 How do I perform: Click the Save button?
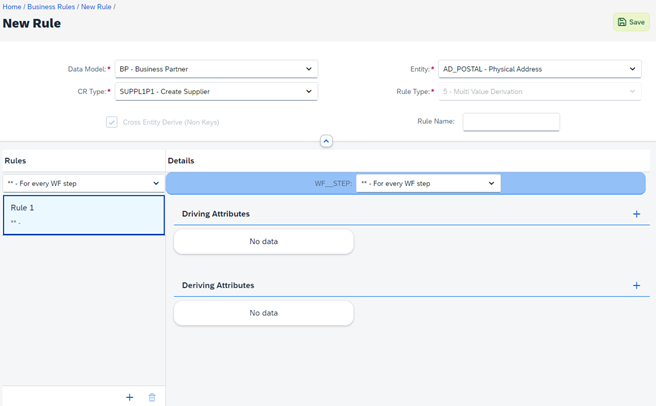coord(631,22)
